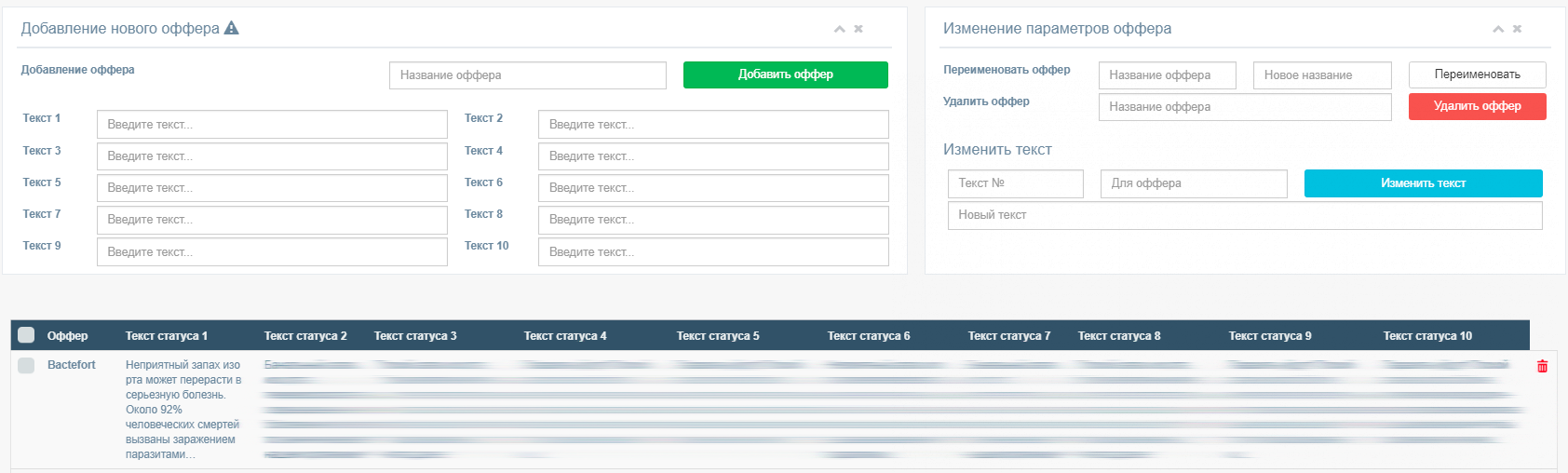Collapse the 'Изменение параметров оффера' panel

coord(1498,29)
